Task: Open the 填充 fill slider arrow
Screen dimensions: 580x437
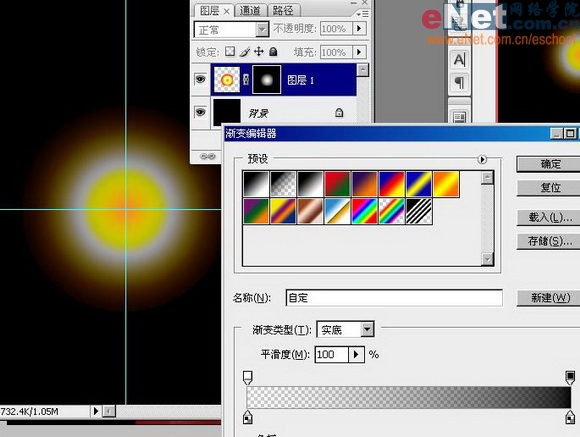Action: 359,52
